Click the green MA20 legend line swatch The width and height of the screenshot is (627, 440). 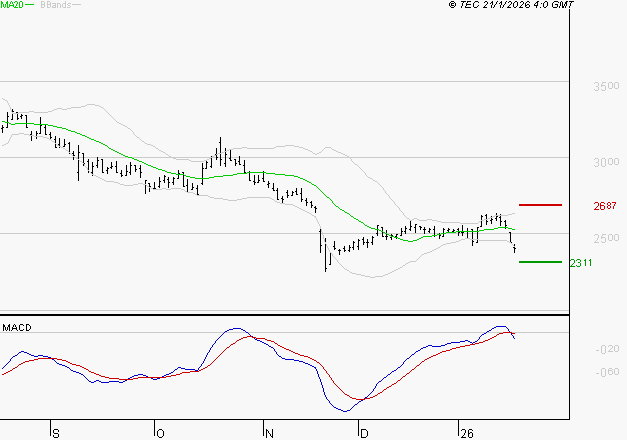pyautogui.click(x=30, y=6)
